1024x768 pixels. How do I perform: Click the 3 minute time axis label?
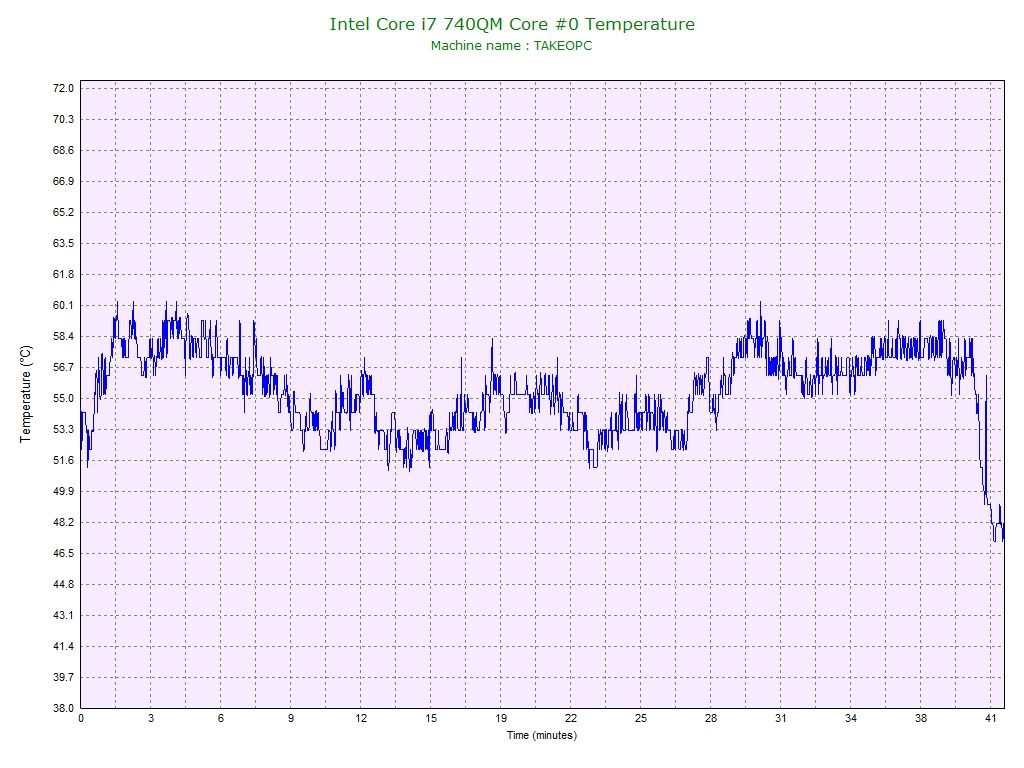151,718
